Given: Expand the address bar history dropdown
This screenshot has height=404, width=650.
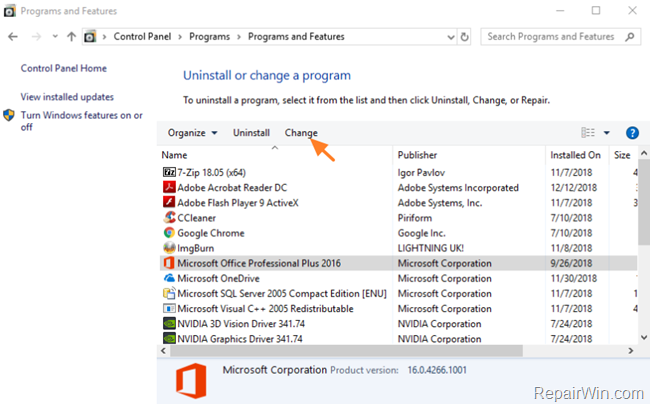Looking at the screenshot, I should coord(451,37).
